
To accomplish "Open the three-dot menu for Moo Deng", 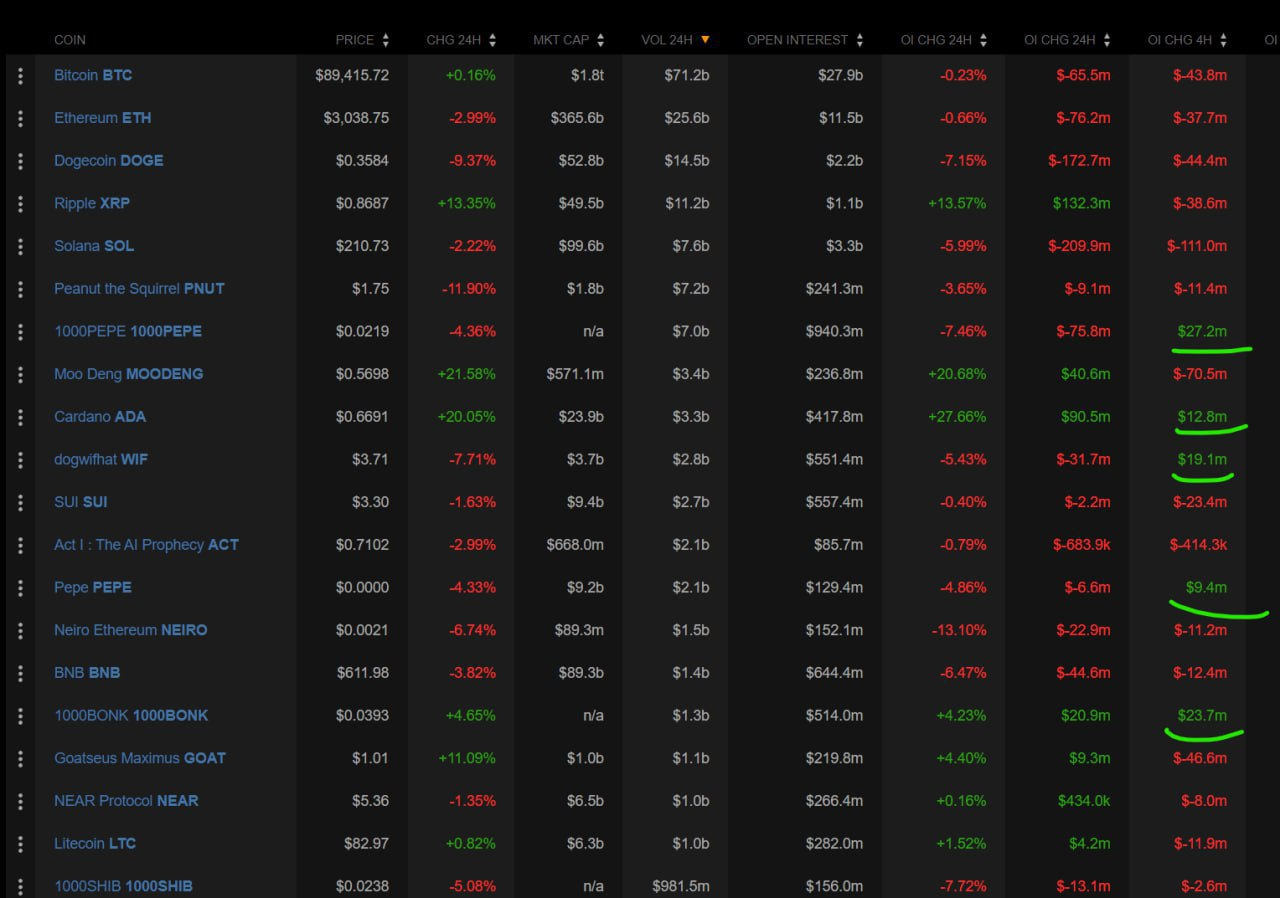I will pyautogui.click(x=20, y=374).
